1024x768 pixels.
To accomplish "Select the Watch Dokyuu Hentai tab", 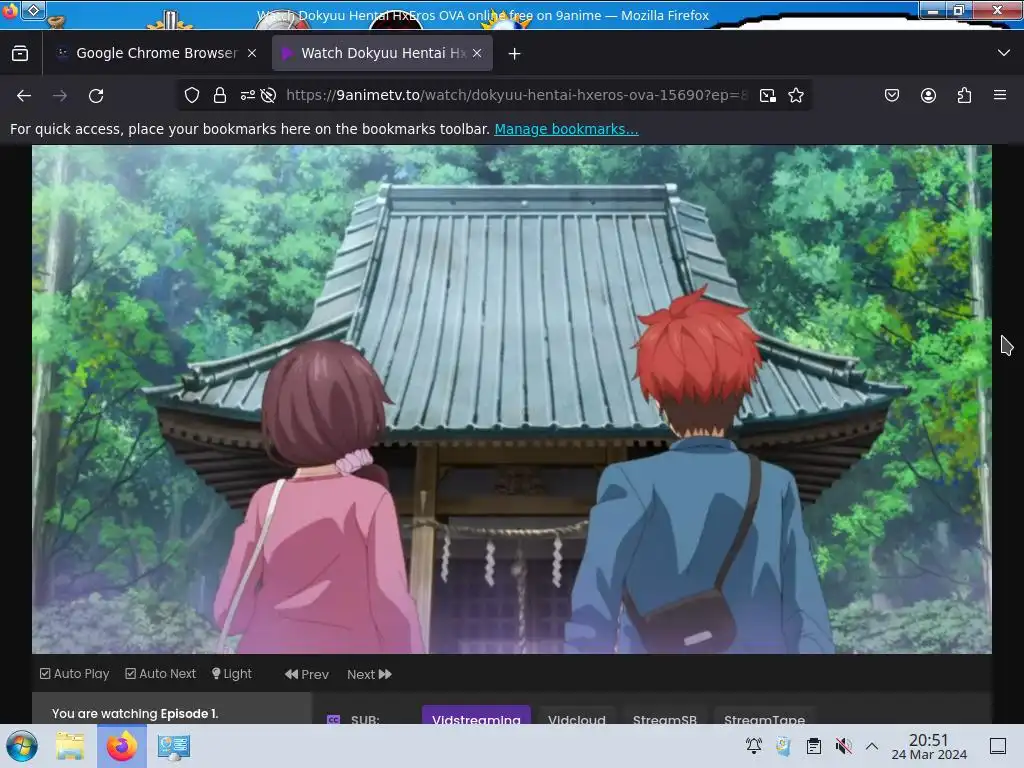I will click(382, 54).
